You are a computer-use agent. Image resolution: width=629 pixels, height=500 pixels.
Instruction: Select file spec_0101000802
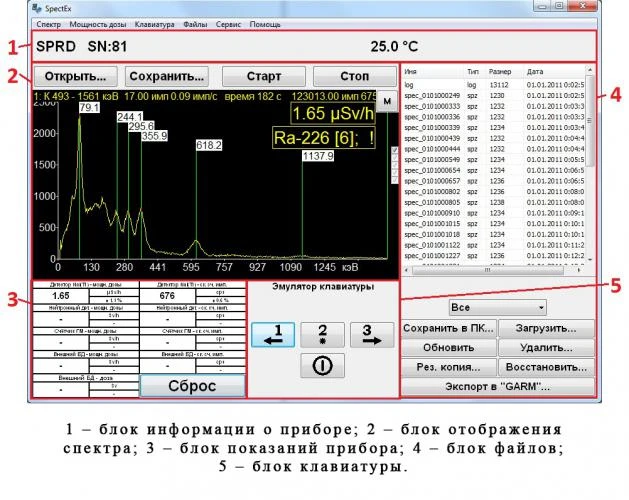click(494, 192)
